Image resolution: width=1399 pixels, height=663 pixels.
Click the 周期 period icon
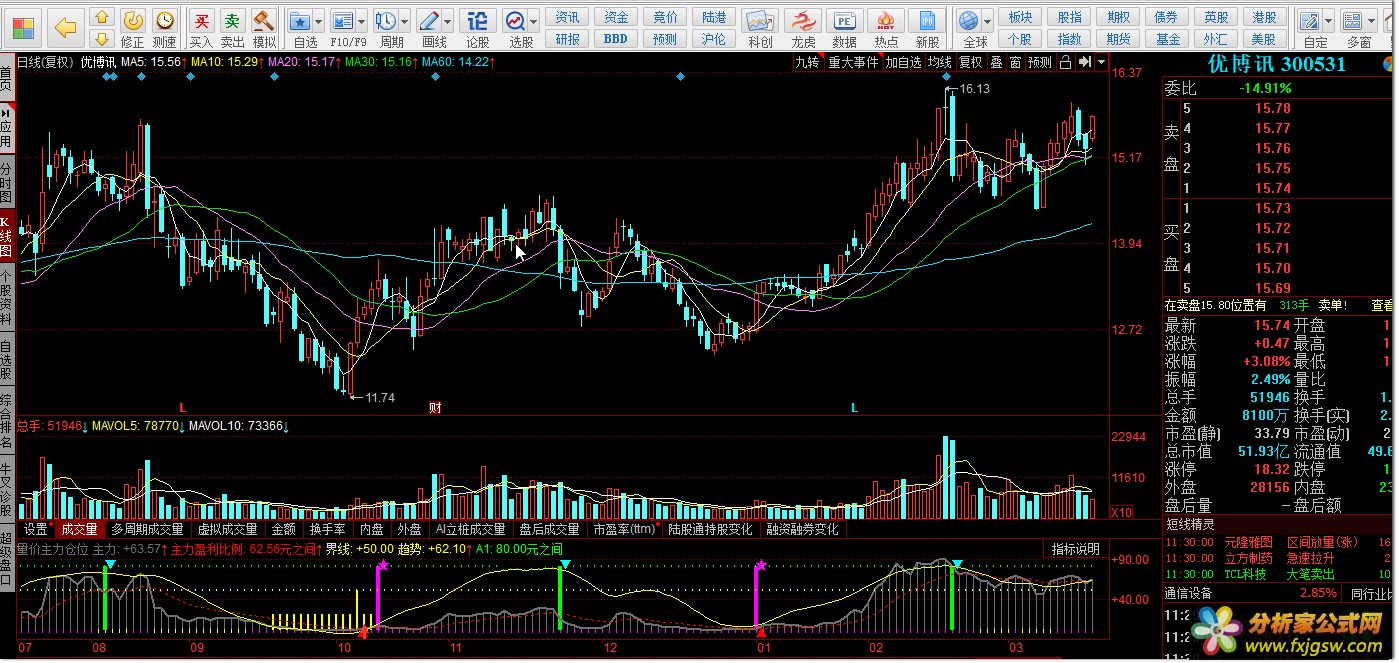386,20
